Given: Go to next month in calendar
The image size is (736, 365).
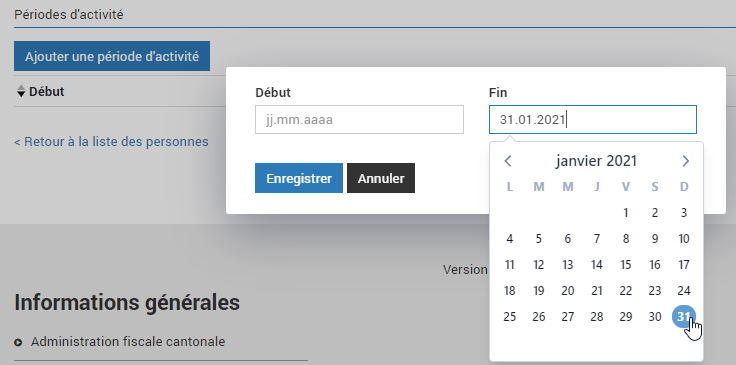Looking at the screenshot, I should (x=685, y=161).
